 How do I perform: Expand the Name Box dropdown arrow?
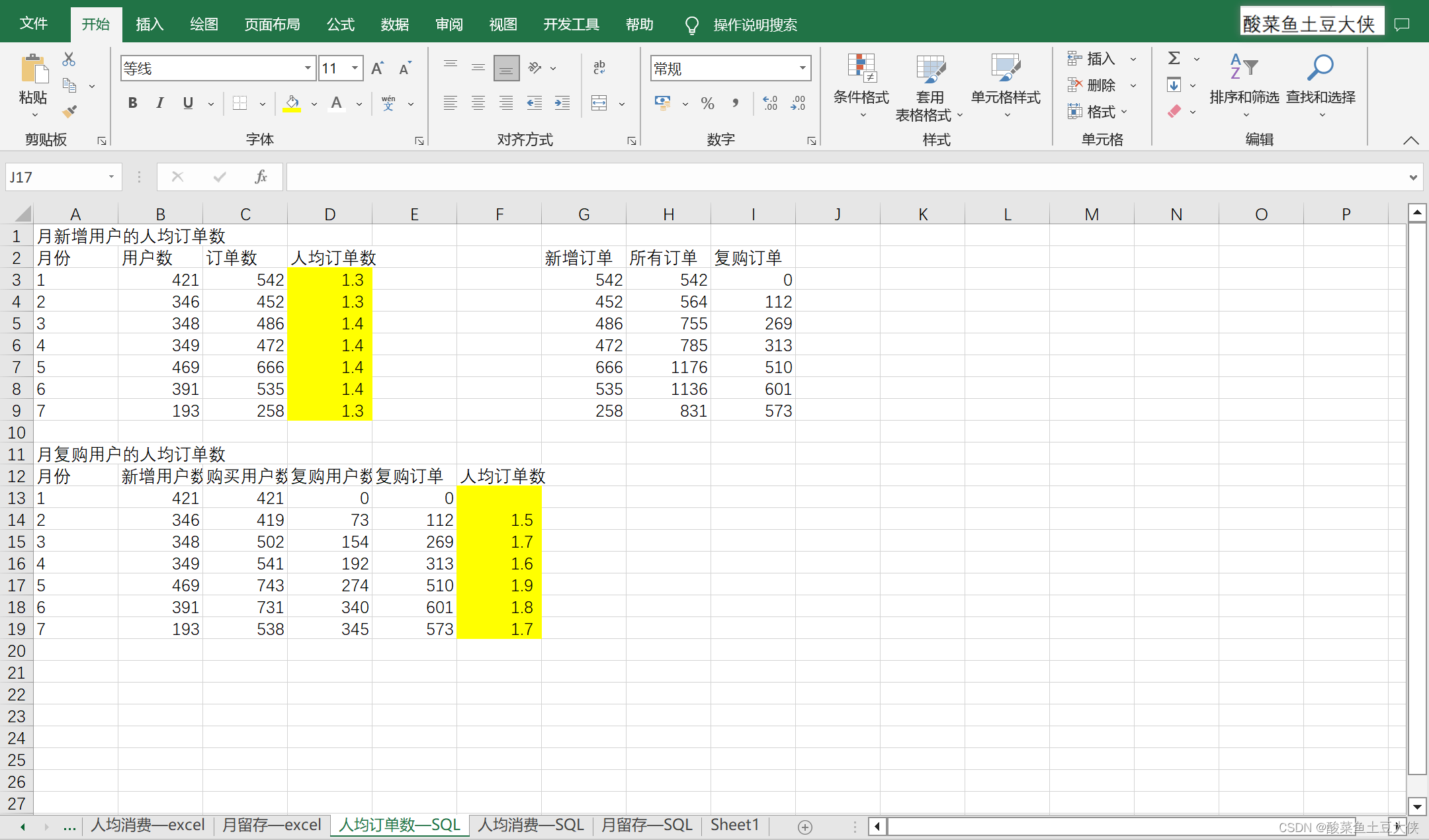point(111,177)
